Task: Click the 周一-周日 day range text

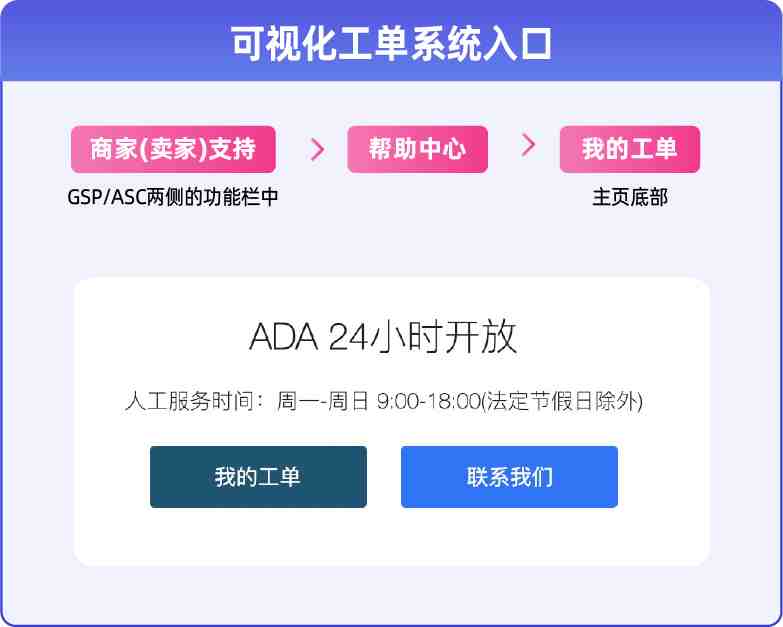Action: [x=323, y=401]
